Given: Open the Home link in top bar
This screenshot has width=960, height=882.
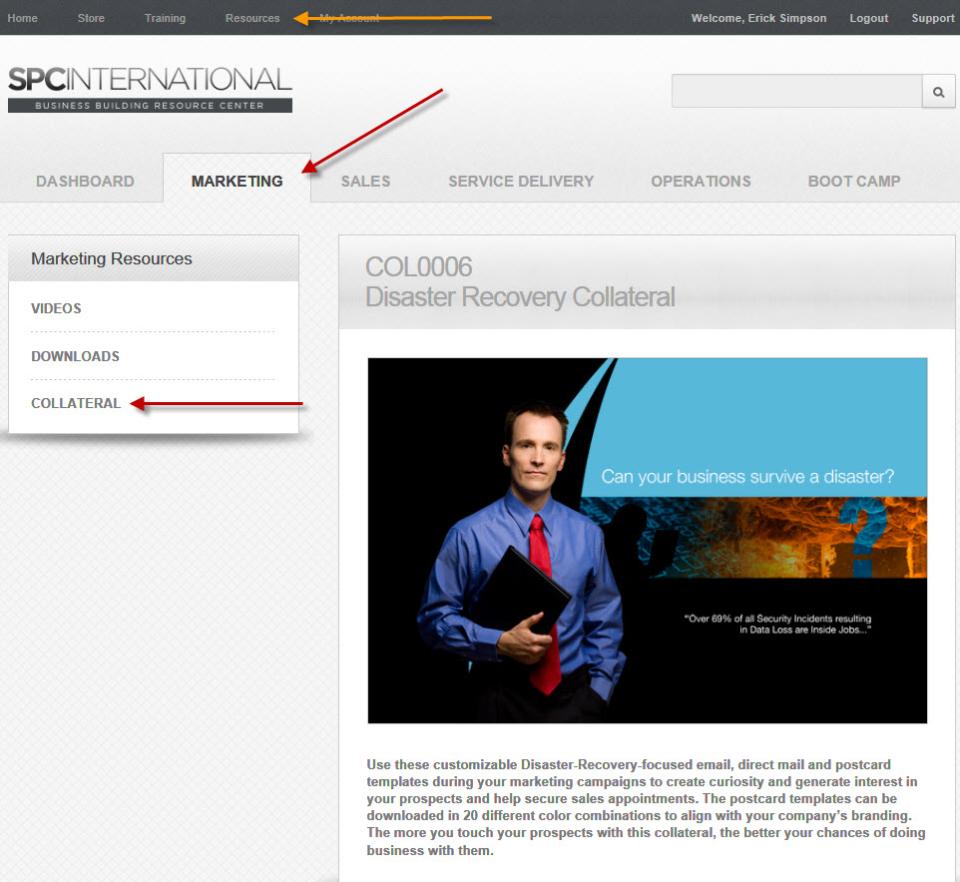Looking at the screenshot, I should click(22, 18).
